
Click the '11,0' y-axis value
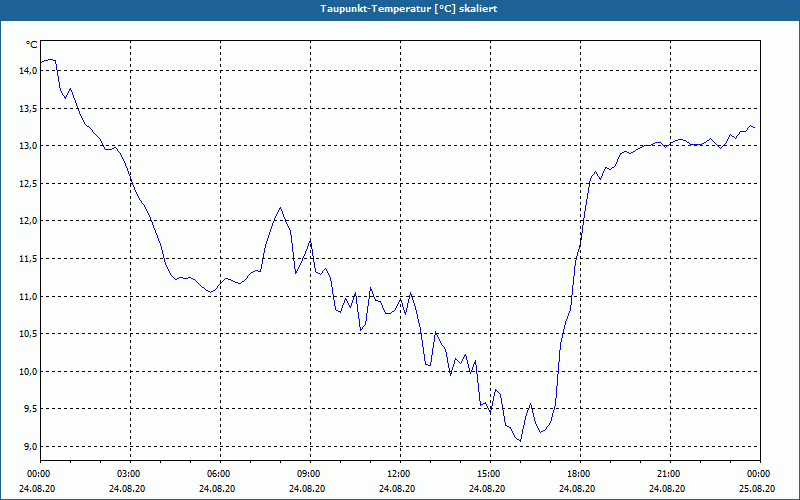(28, 296)
